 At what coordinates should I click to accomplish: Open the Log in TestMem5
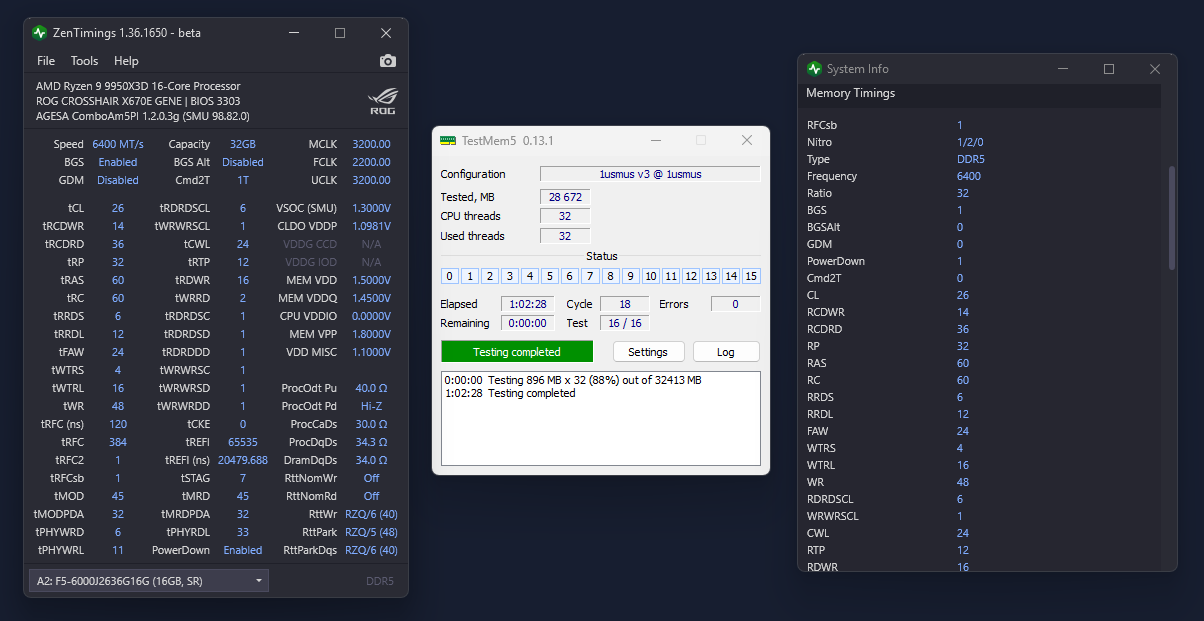(726, 352)
